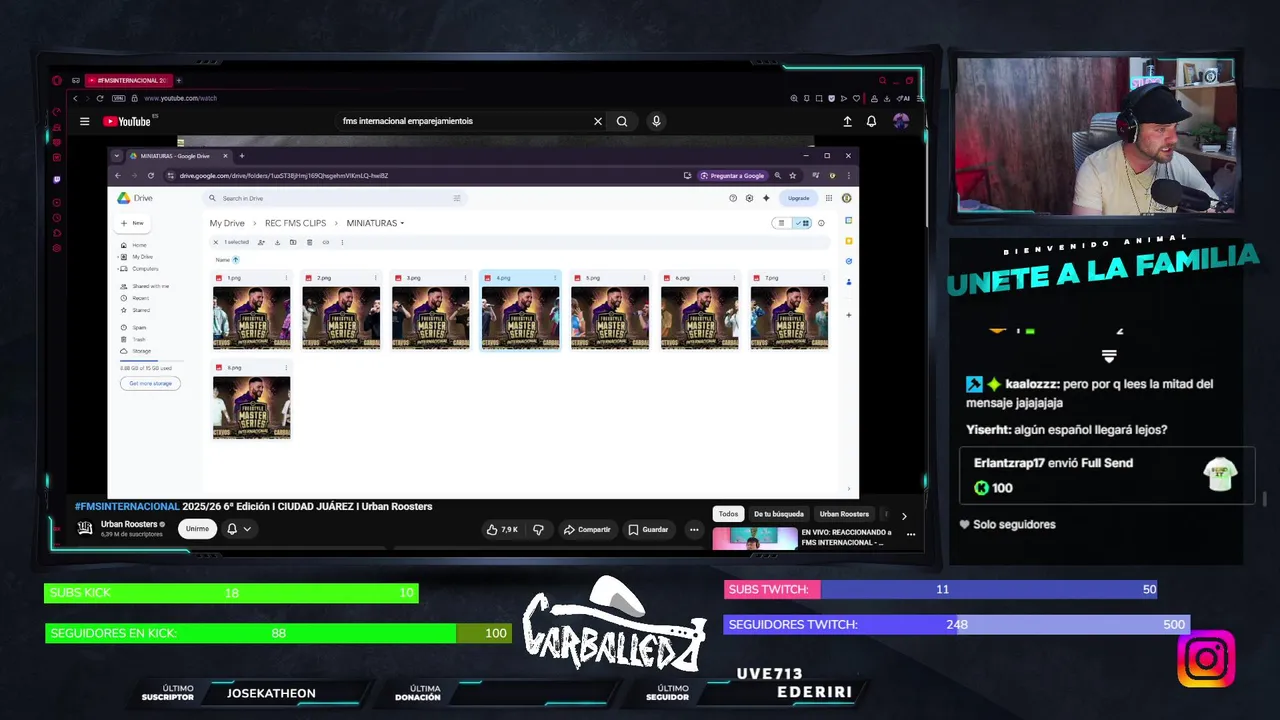The height and width of the screenshot is (720, 1280).
Task: Open subscription notification bell dropdown
Action: pos(239,529)
